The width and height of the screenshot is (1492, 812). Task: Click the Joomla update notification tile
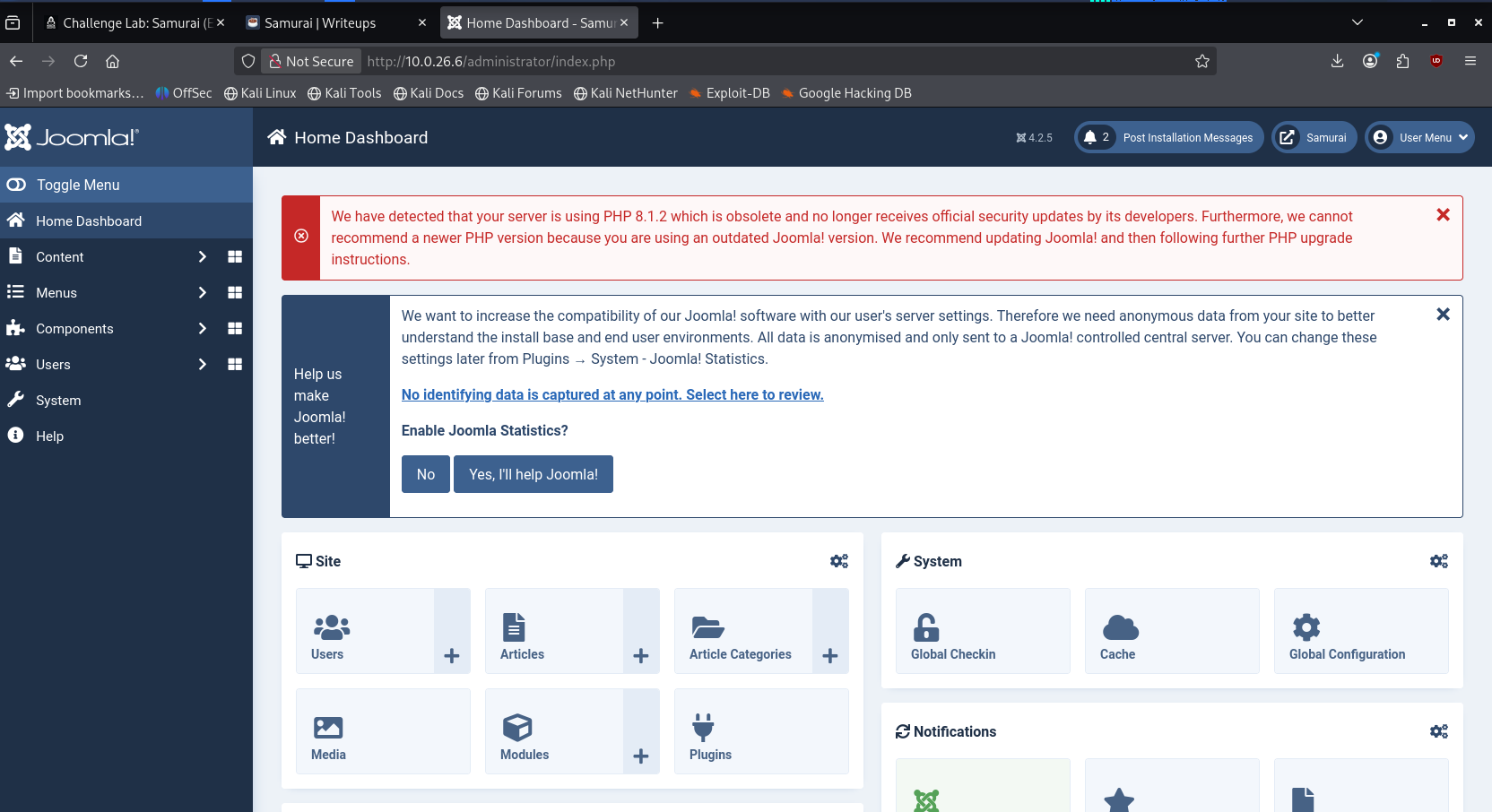click(983, 786)
